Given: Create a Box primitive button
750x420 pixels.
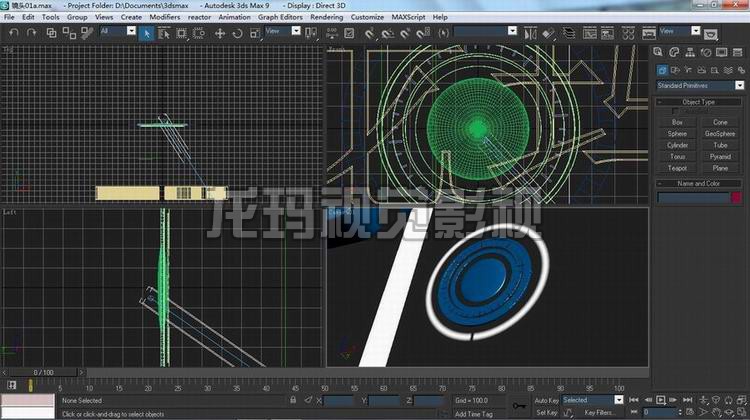Looking at the screenshot, I should coord(677,122).
